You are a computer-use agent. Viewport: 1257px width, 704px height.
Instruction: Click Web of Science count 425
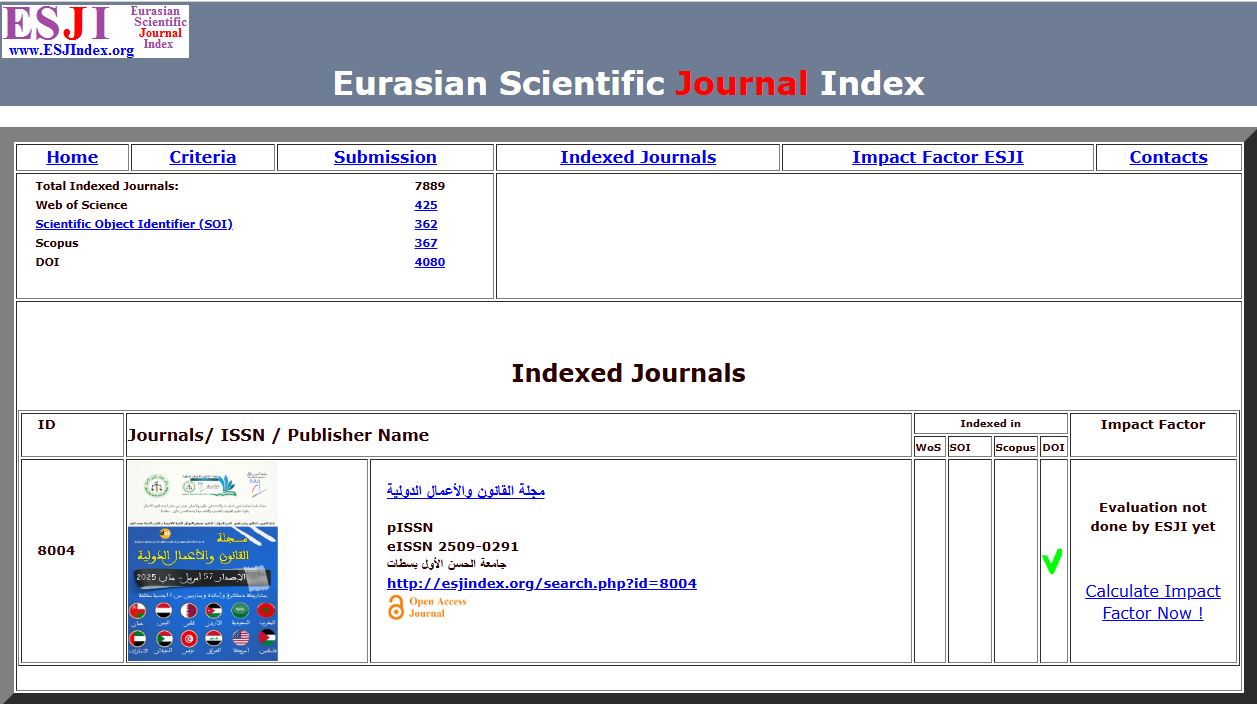click(x=426, y=205)
